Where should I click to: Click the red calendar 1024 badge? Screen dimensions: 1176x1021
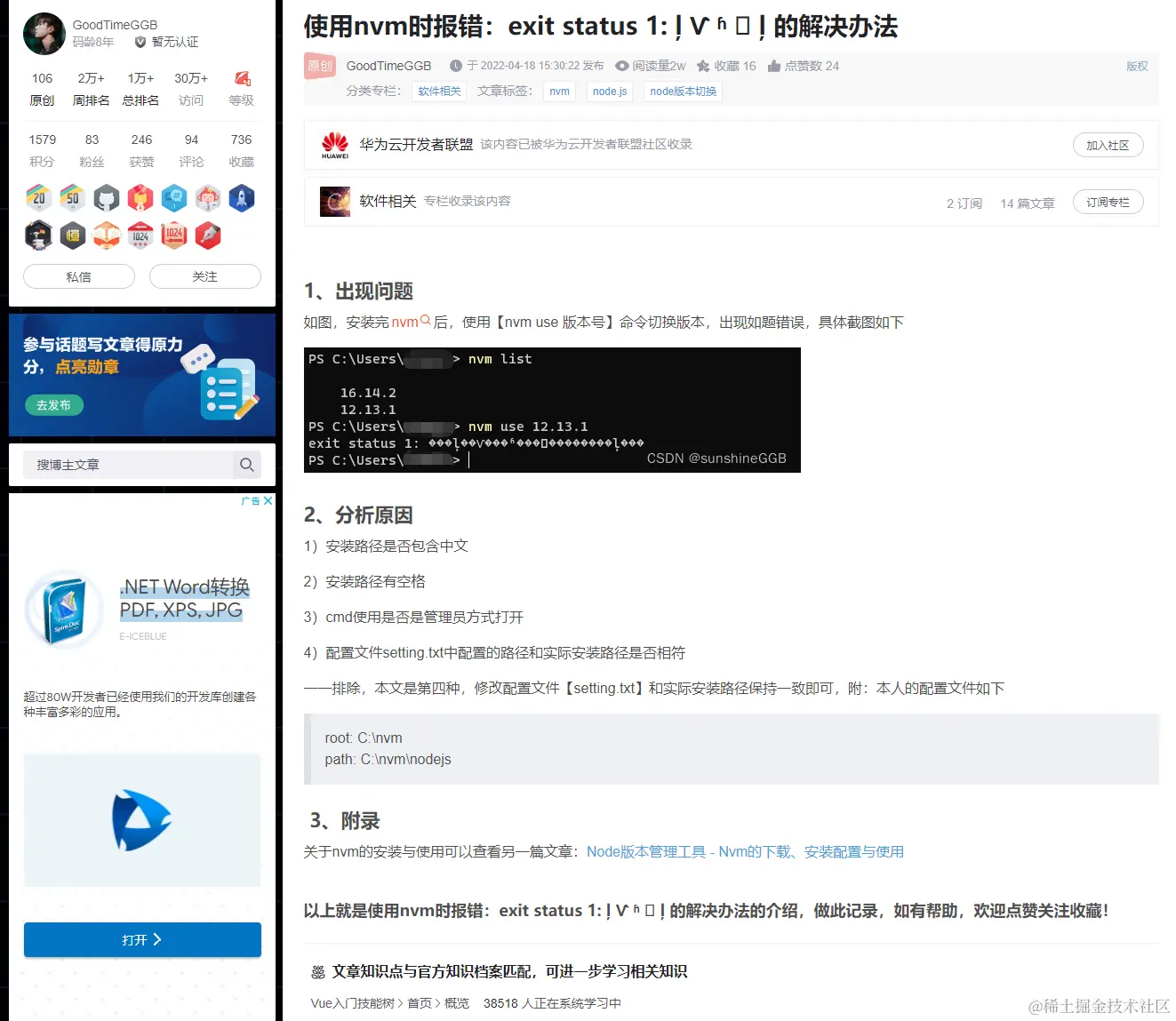[140, 235]
